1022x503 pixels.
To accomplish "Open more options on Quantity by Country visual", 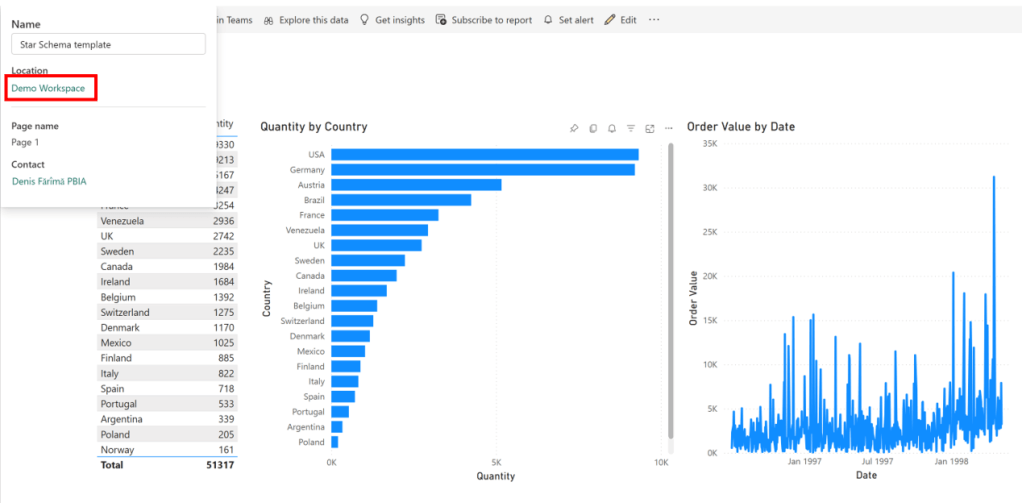I will coord(669,128).
